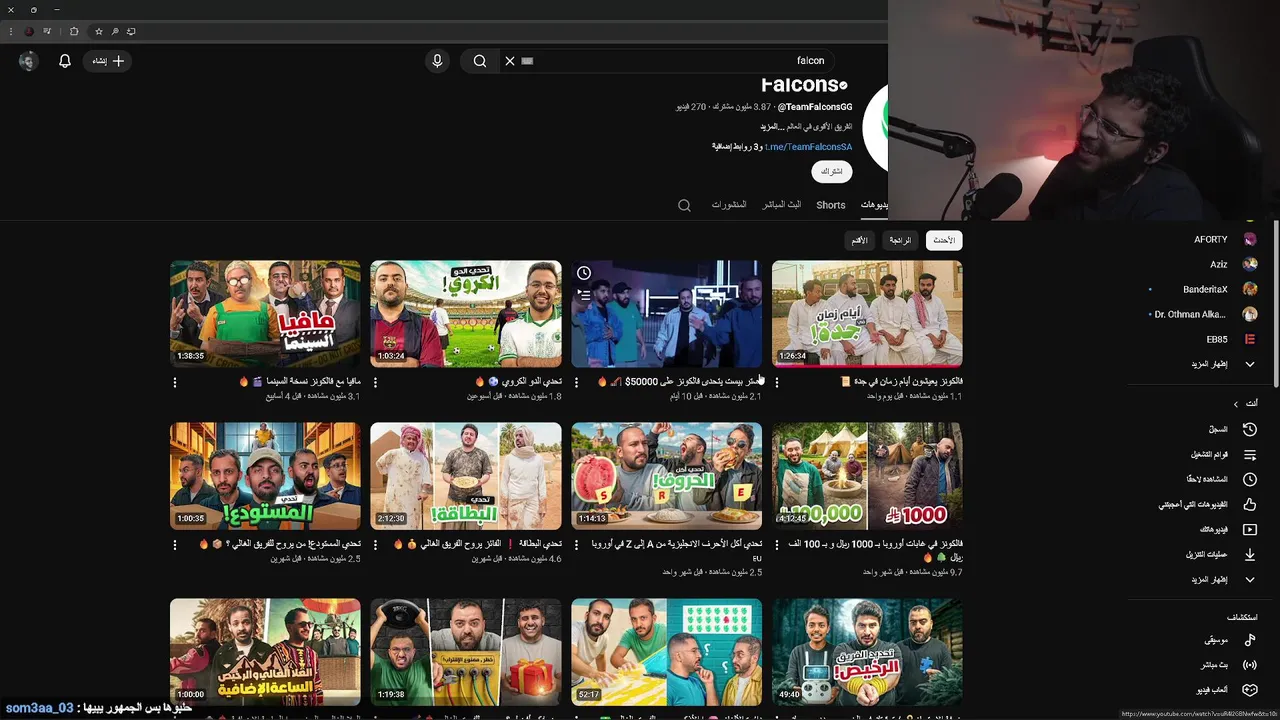Open the '3 روابط إضافية' additional links
The width and height of the screenshot is (1280, 720).
coord(735,147)
